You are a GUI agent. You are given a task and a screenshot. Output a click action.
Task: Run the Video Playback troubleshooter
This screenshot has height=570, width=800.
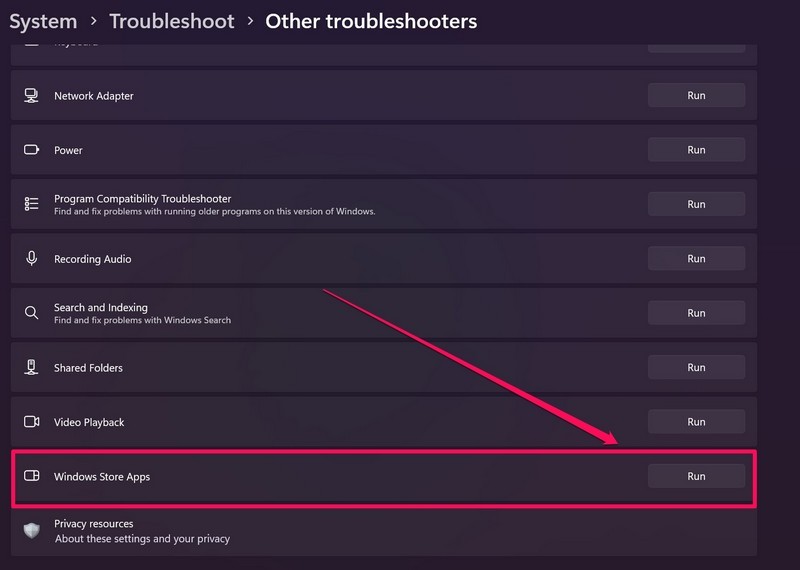pyautogui.click(x=696, y=422)
